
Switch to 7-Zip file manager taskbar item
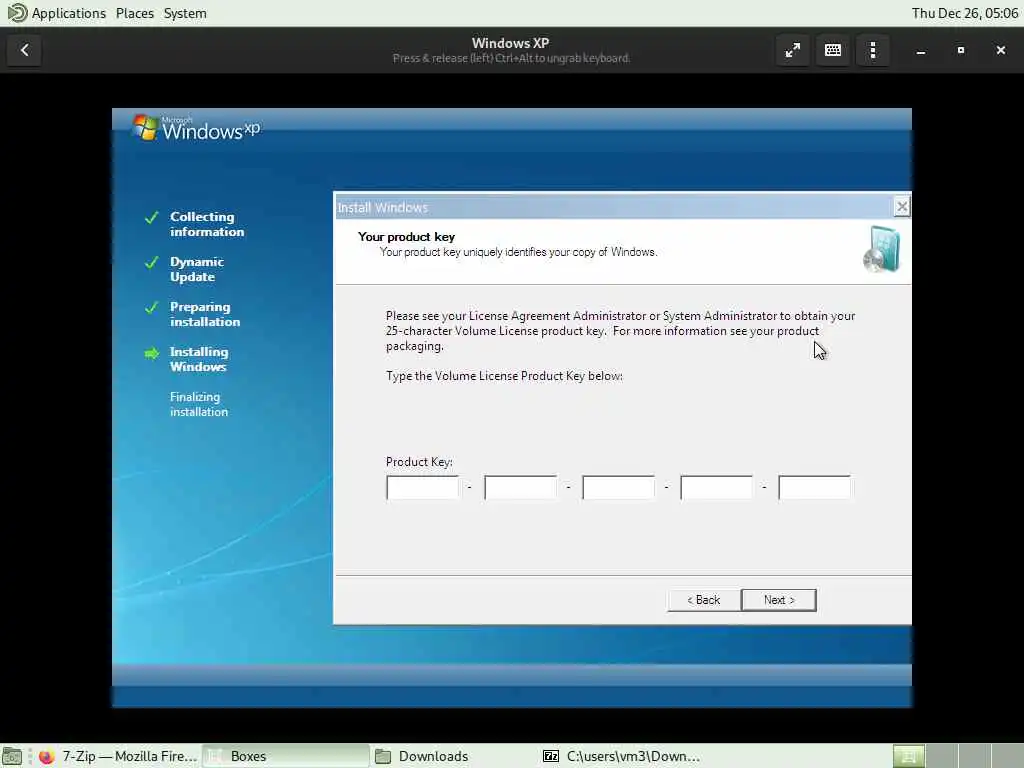coord(621,756)
